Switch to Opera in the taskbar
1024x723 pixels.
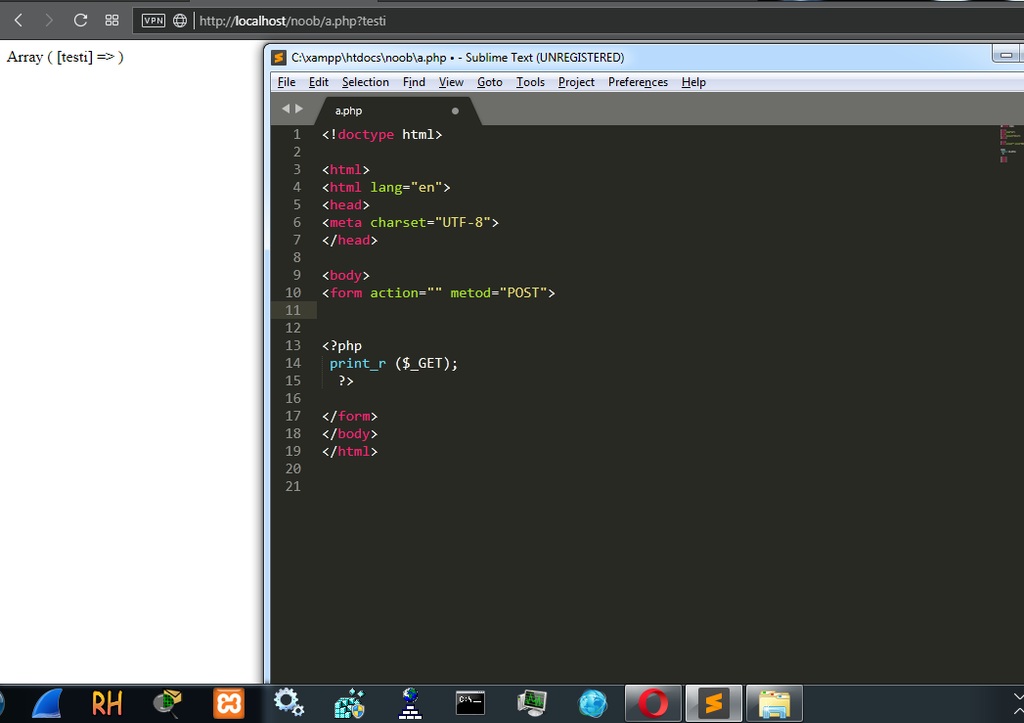pos(653,703)
